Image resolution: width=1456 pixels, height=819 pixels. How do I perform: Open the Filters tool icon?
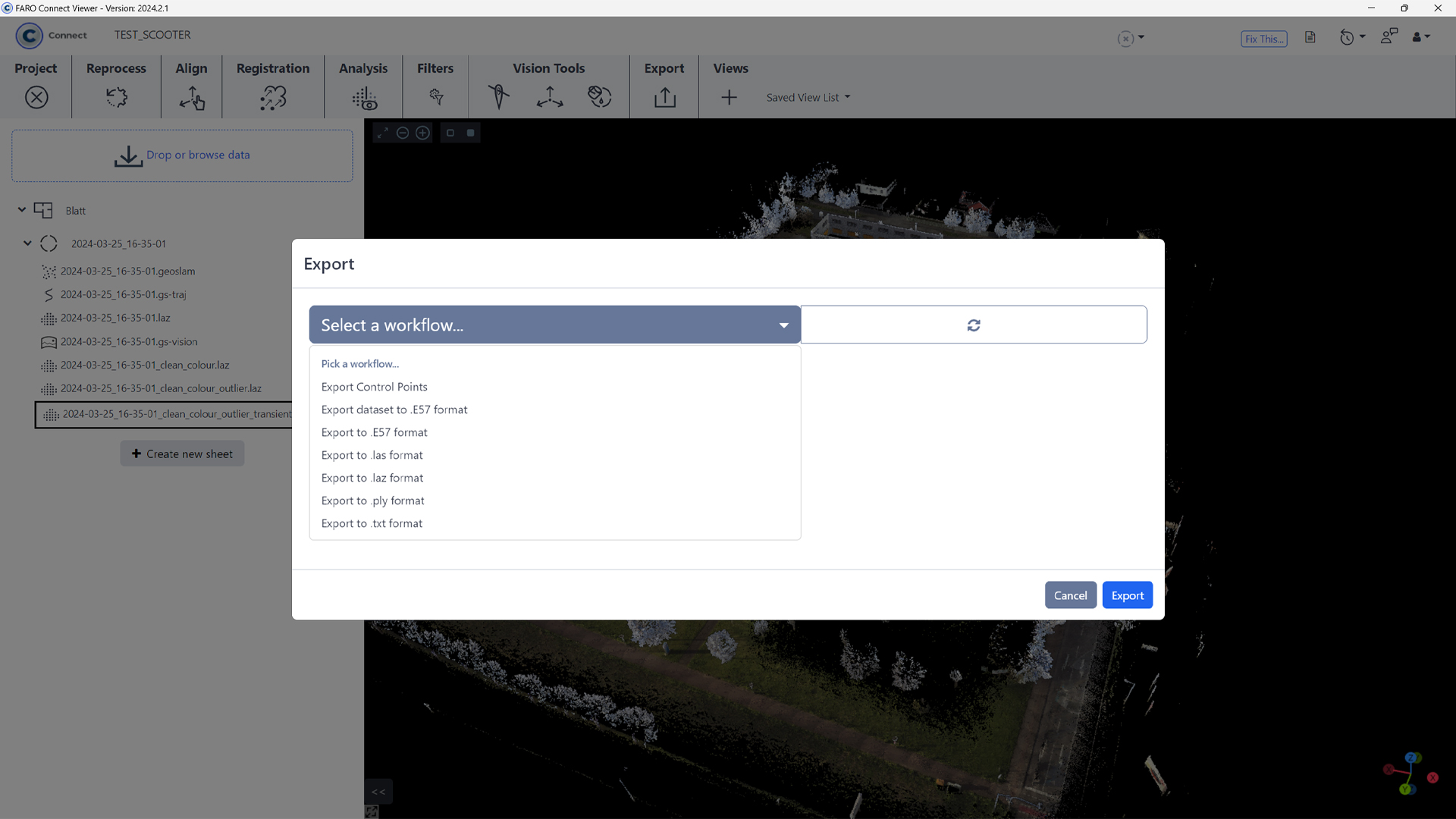point(436,96)
